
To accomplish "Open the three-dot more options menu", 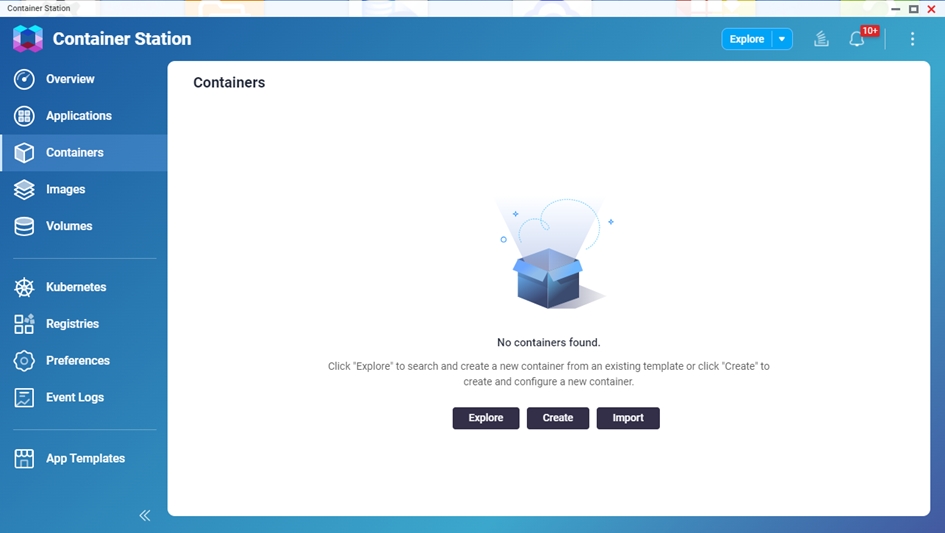I will (x=912, y=39).
